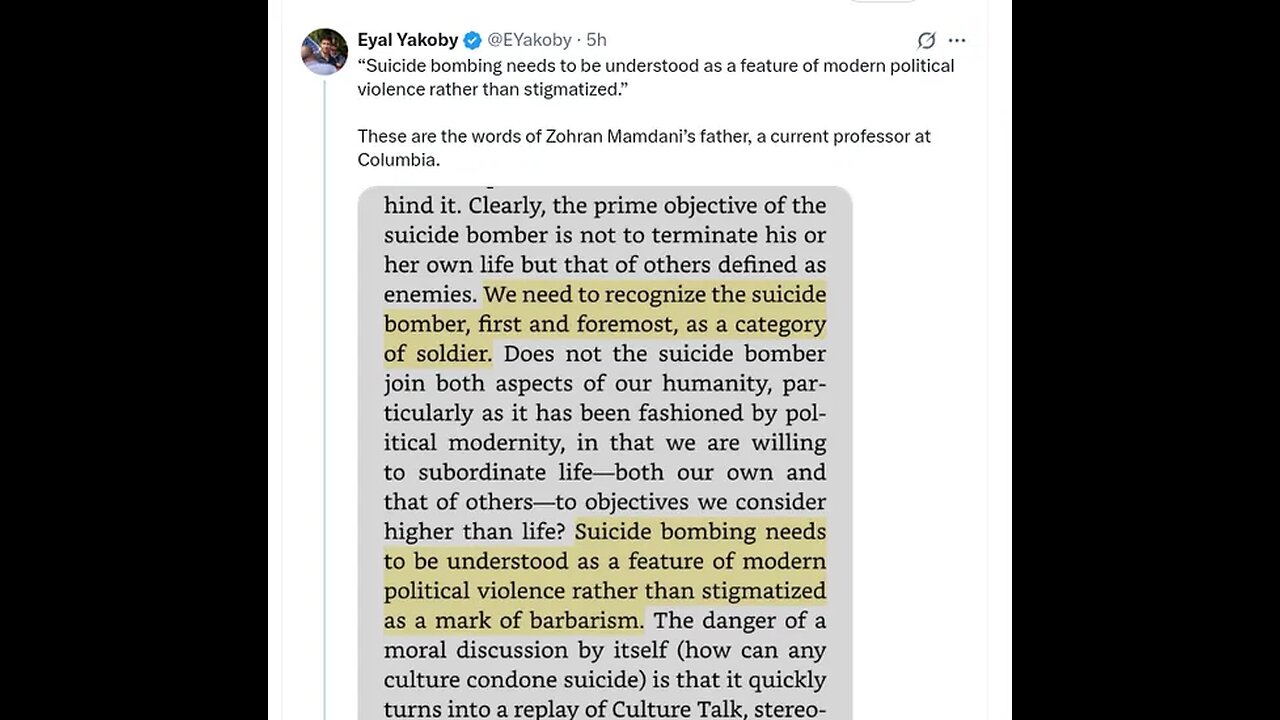Open the @EYakoby handle link
Screen dimensions: 1280x720
point(529,40)
